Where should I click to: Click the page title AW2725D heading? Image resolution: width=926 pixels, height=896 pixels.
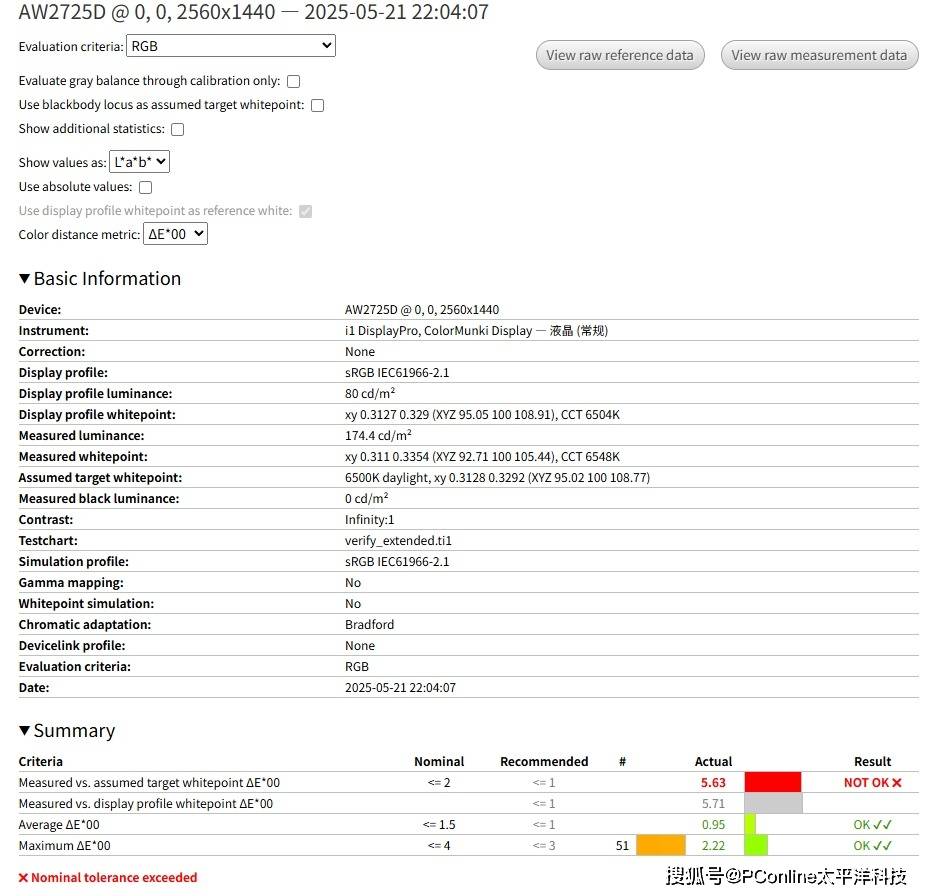[253, 12]
